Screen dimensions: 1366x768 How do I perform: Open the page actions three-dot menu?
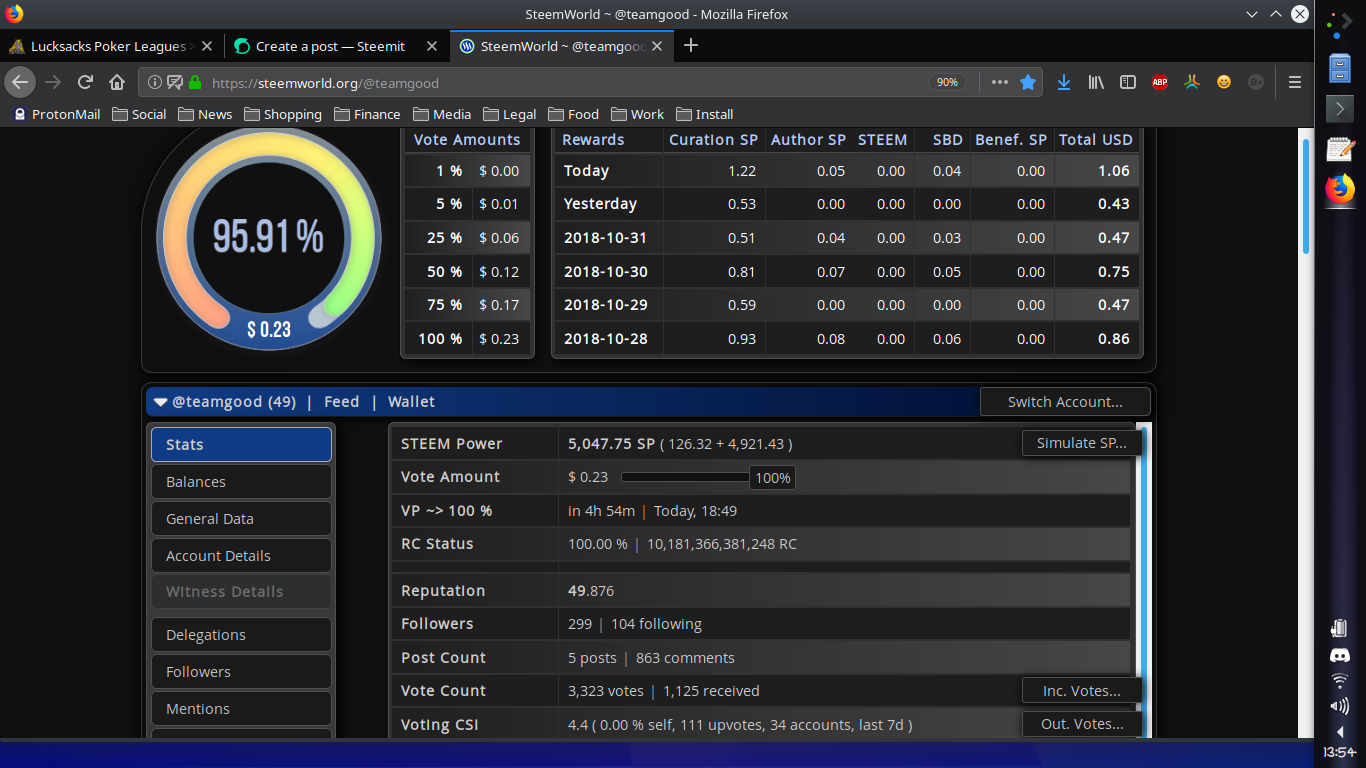point(1000,82)
